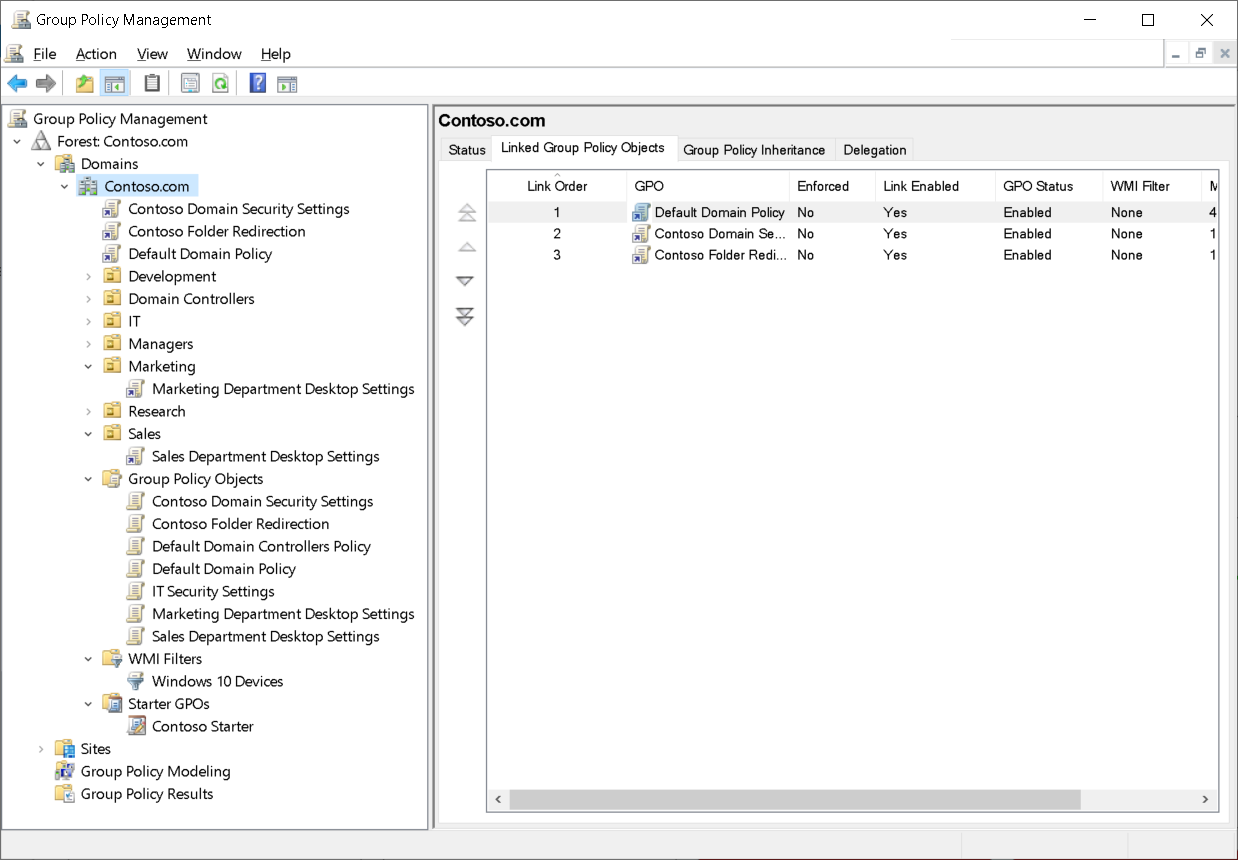The image size is (1238, 860).
Task: Navigate back using the Back arrow icon
Action: pos(16,83)
